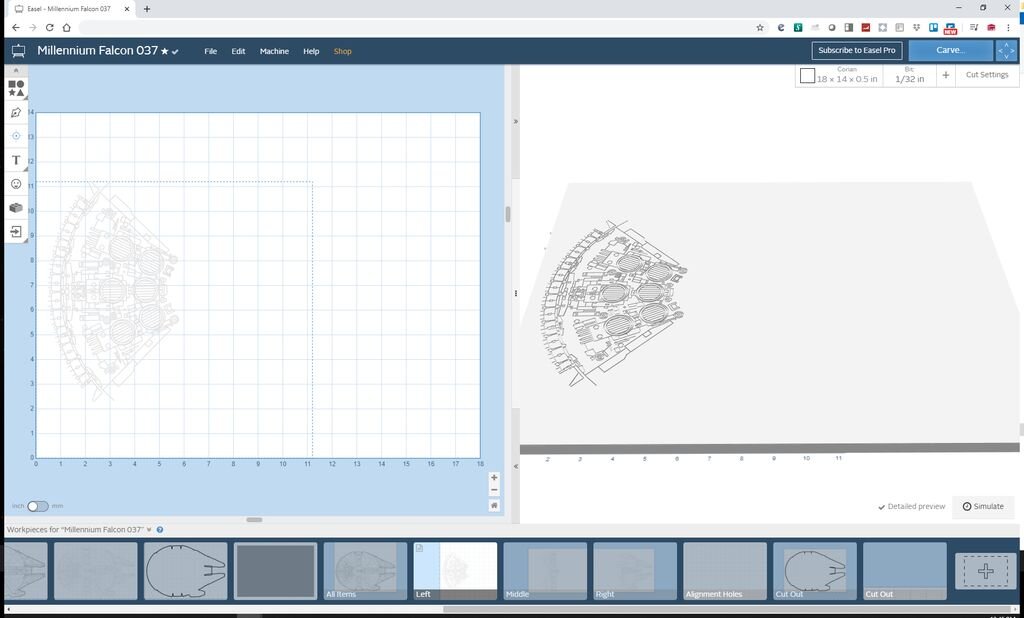
Task: Select the Left workpiece
Action: (455, 571)
